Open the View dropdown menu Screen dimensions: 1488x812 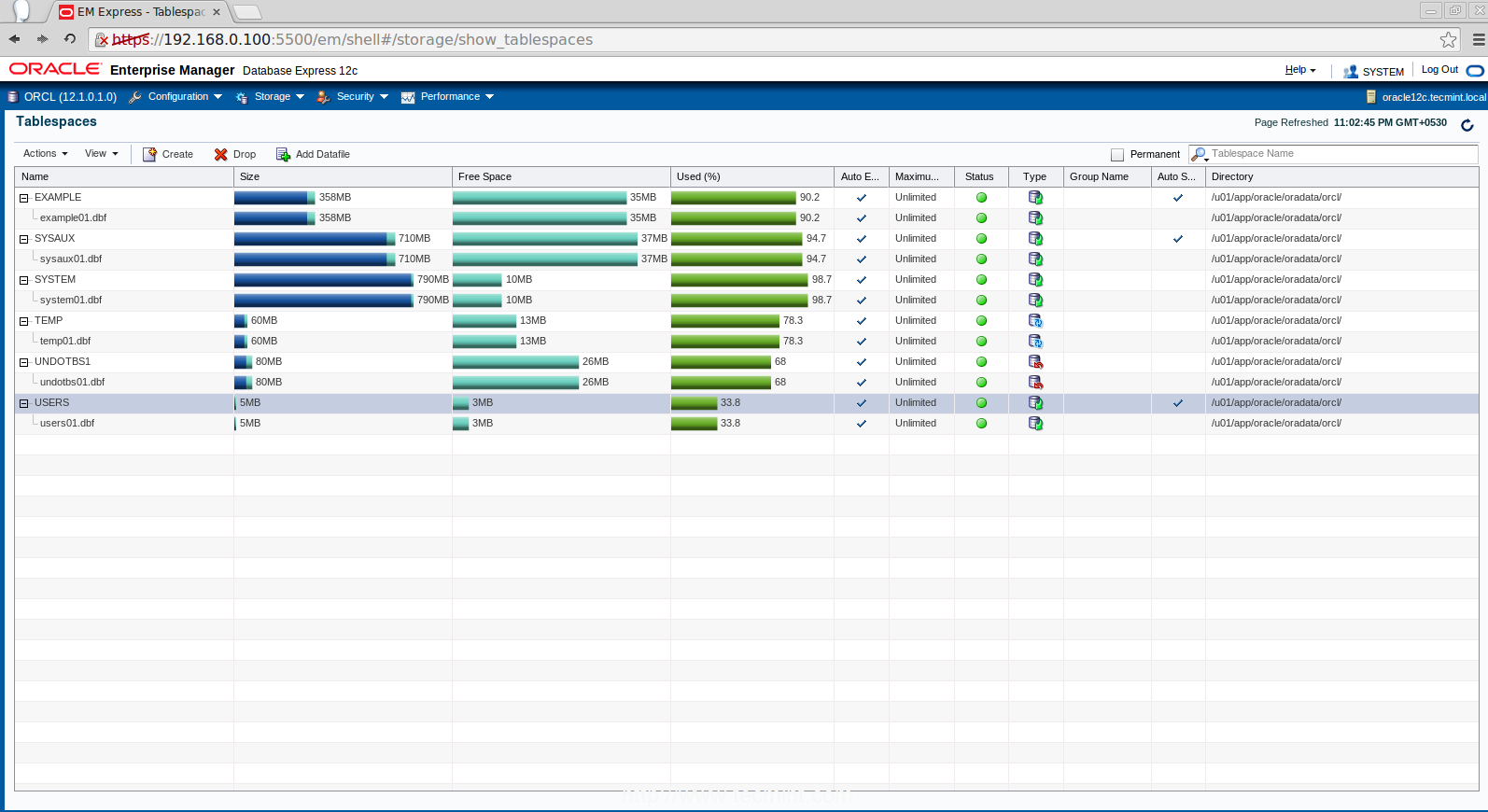(x=101, y=154)
